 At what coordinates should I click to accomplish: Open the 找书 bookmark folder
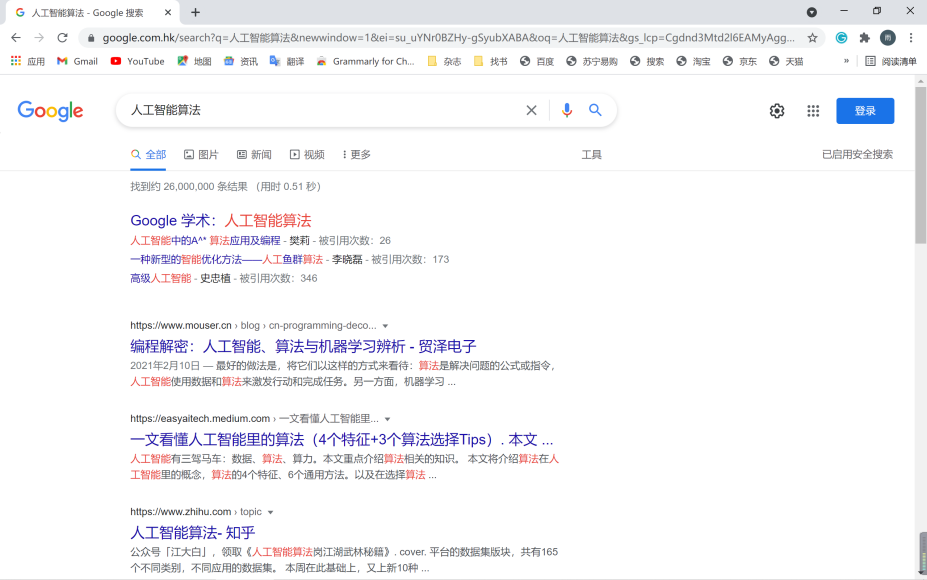(x=490, y=61)
